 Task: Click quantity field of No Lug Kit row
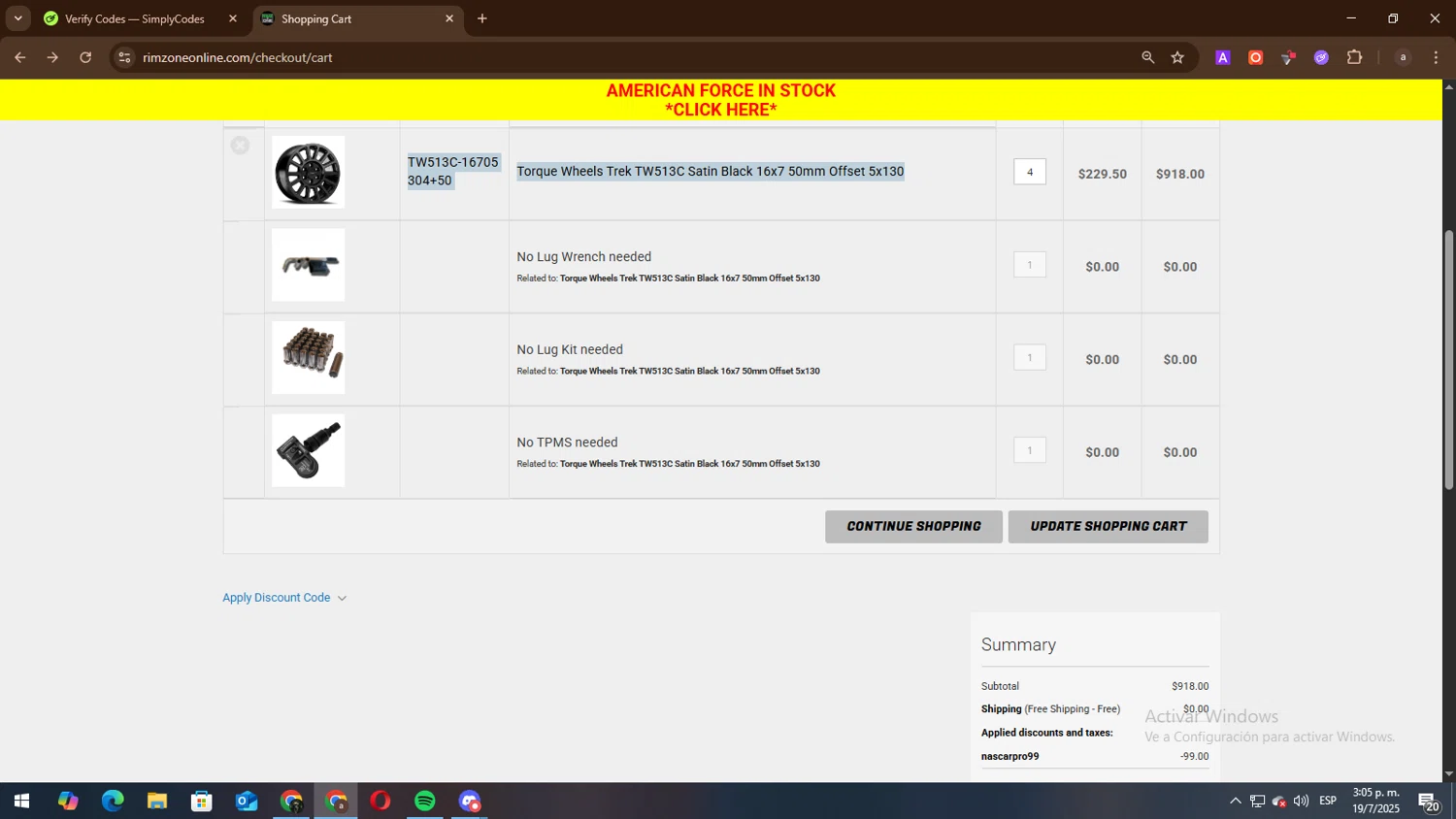[x=1030, y=357]
